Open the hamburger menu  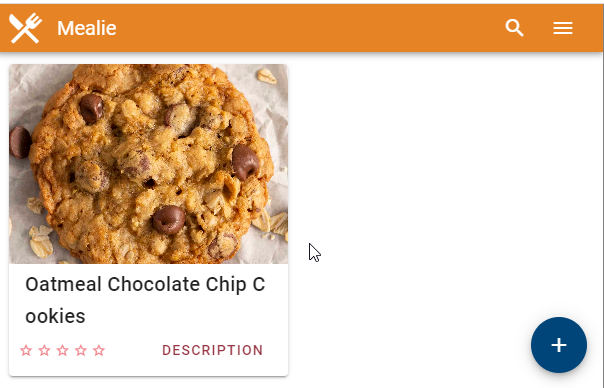pos(563,28)
